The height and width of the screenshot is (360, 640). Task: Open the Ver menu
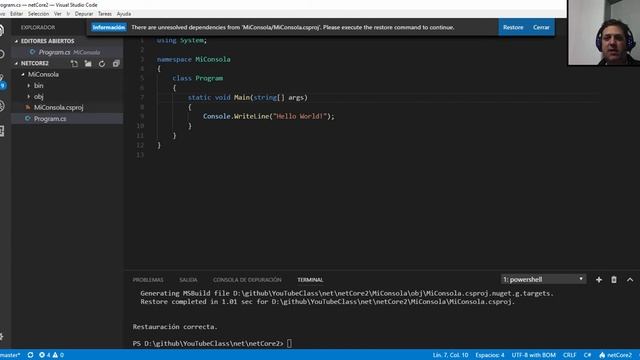coord(58,14)
